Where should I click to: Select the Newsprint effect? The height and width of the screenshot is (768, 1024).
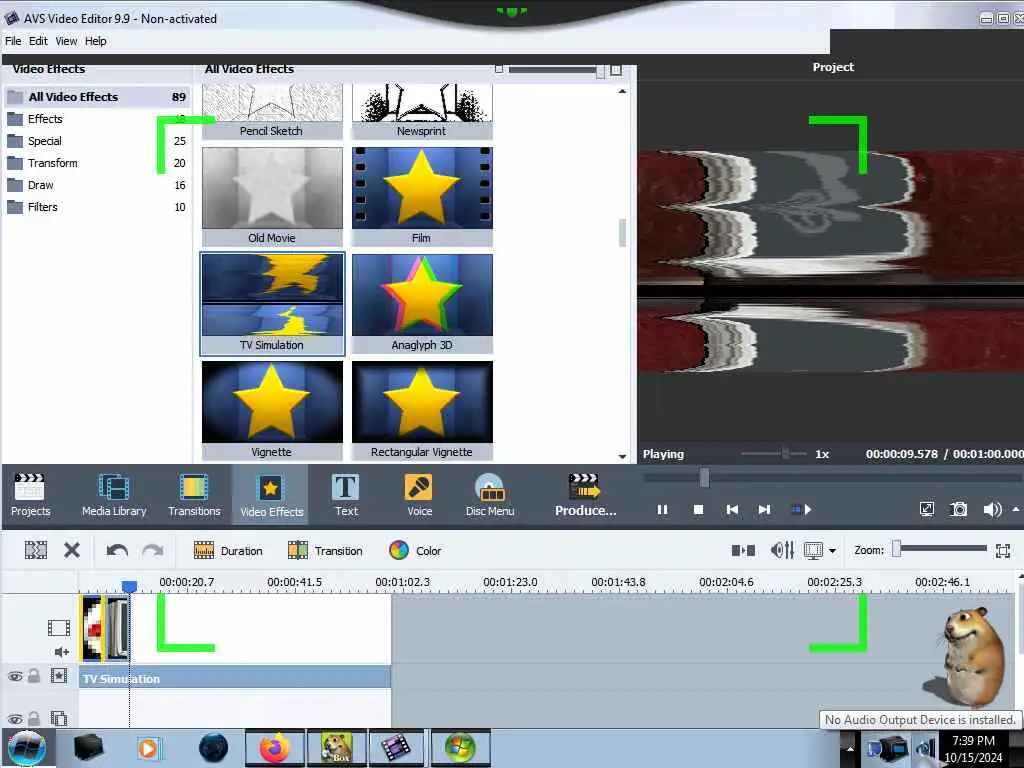[x=422, y=111]
